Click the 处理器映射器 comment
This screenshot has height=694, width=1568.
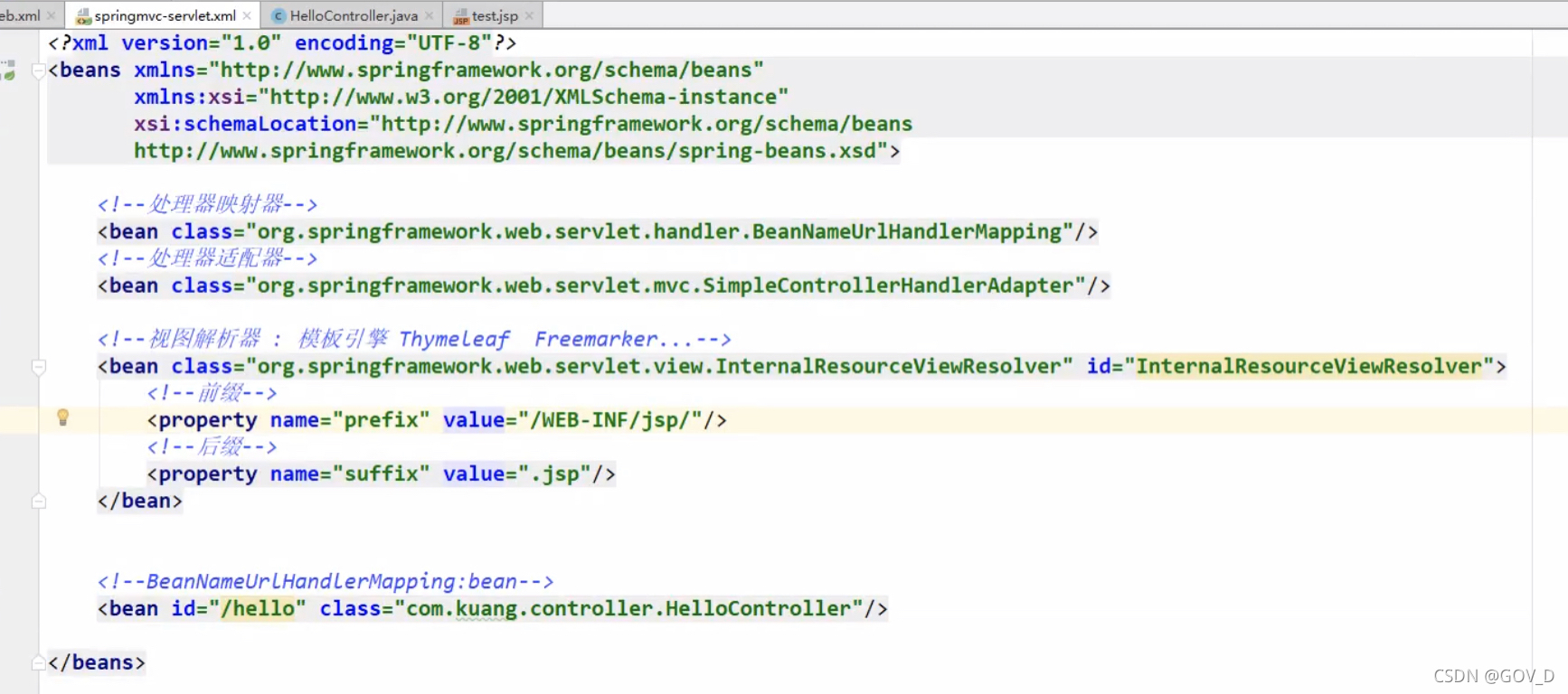coord(207,204)
